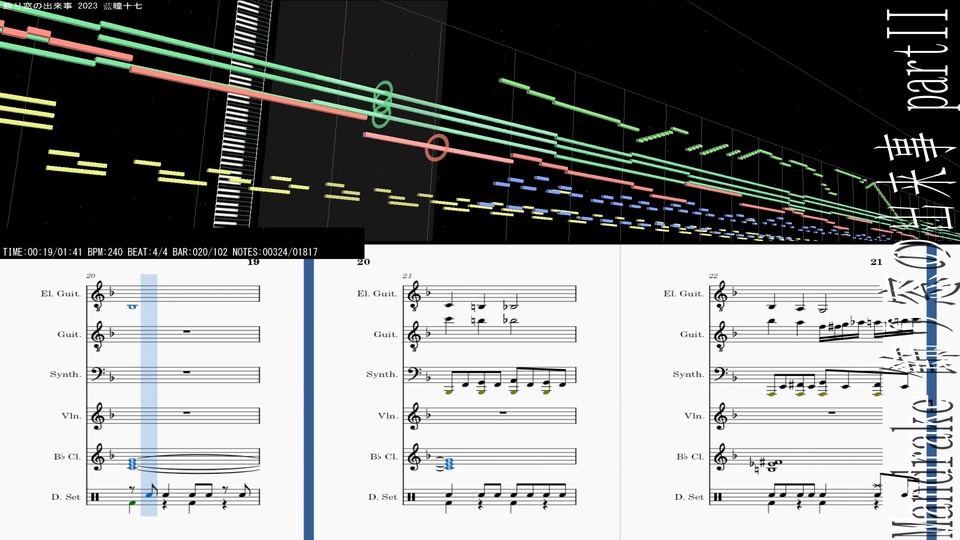Image resolution: width=960 pixels, height=540 pixels.
Task: Click the Synth. label in measure 20 system
Action: point(66,375)
